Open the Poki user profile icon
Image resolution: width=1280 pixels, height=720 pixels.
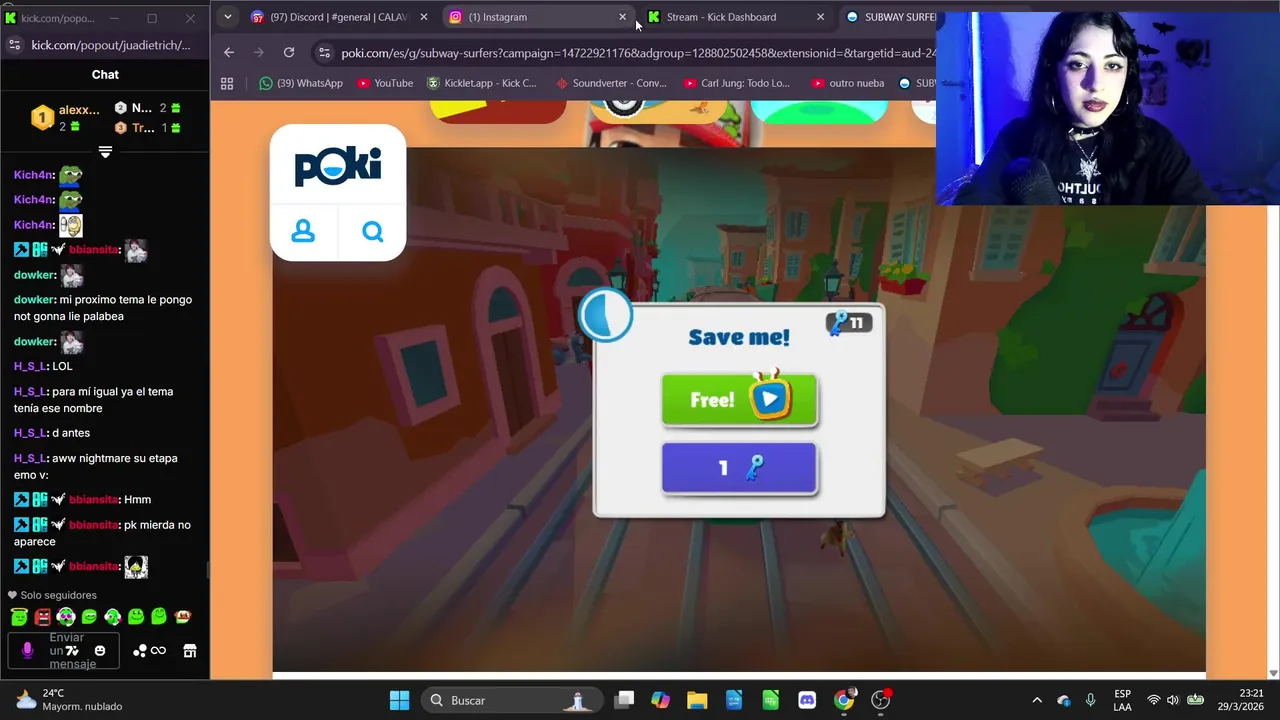tap(303, 232)
